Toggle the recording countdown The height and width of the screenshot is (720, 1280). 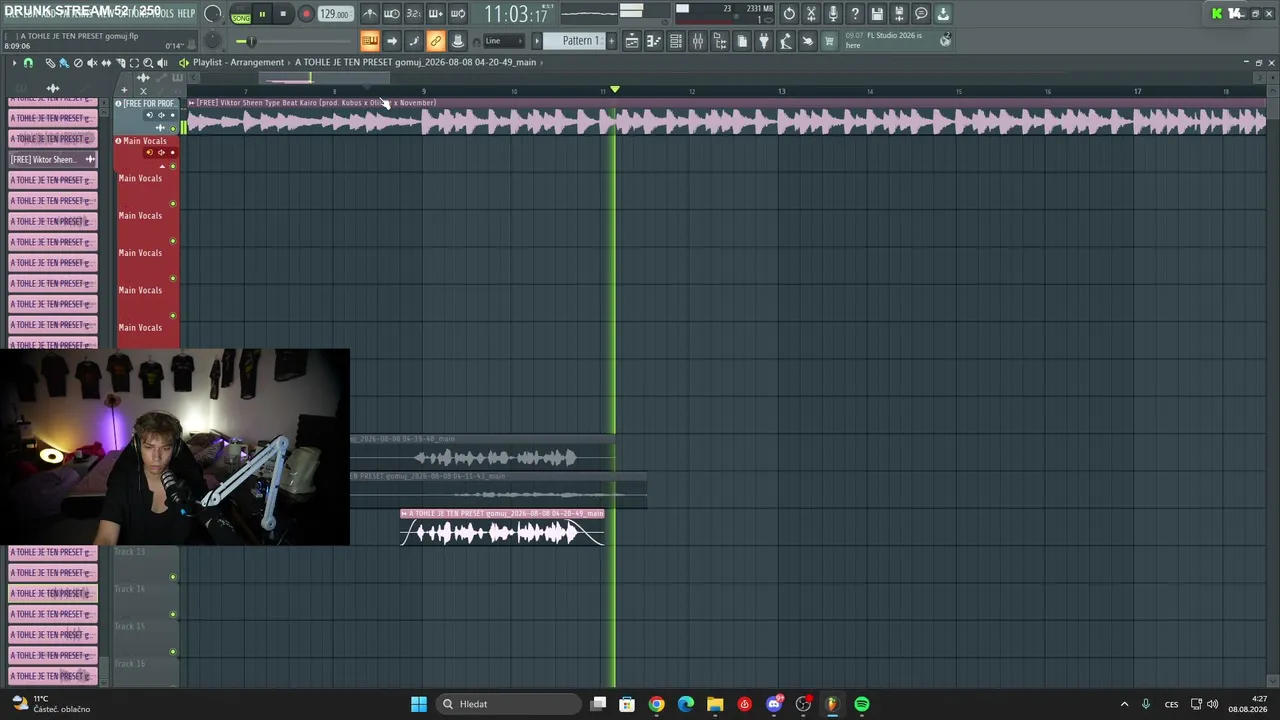pos(414,14)
